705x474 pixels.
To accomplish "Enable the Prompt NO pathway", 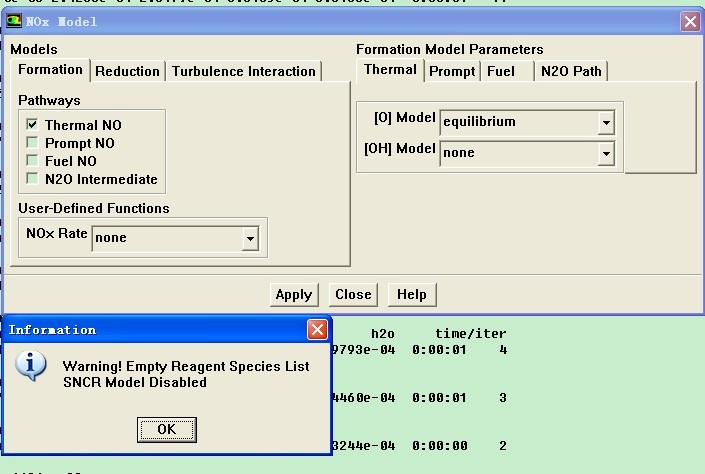I will coord(33,143).
